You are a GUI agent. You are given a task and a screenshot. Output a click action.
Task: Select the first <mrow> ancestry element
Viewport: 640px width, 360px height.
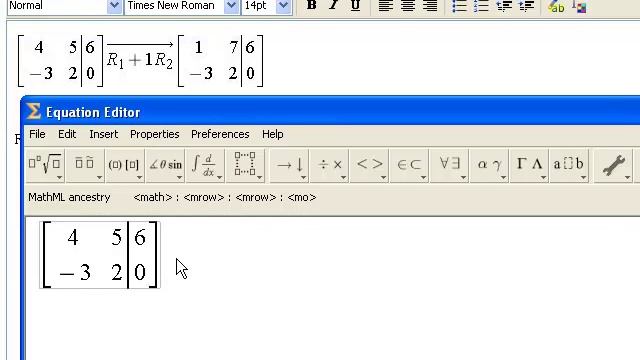(204, 198)
